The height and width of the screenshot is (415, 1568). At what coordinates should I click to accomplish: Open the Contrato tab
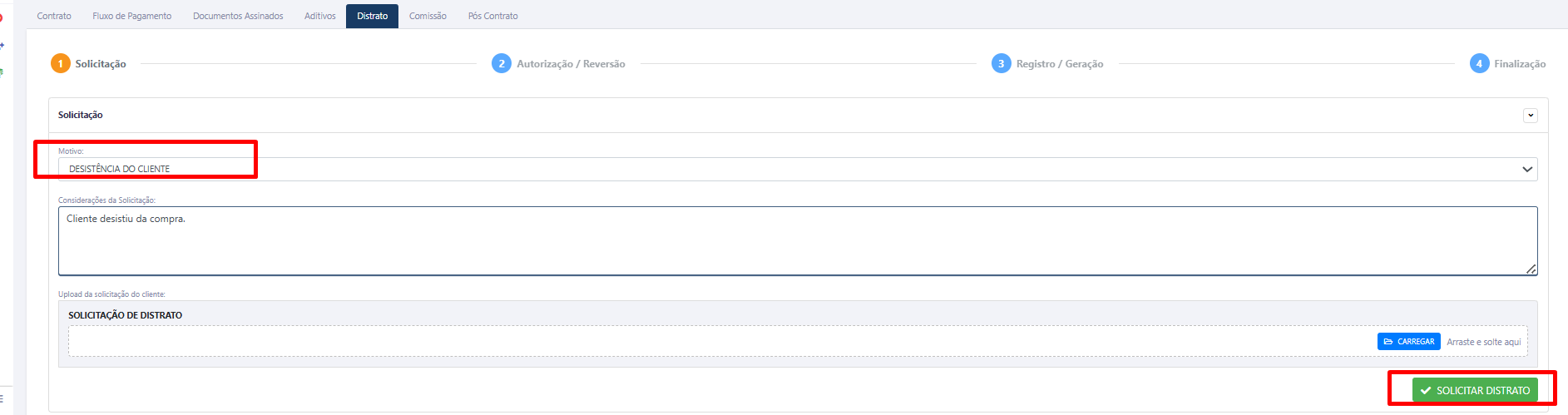point(54,16)
